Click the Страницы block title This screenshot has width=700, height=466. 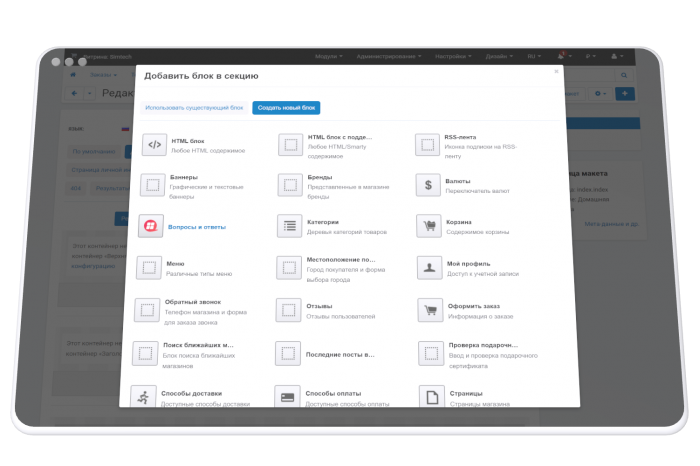(x=466, y=393)
